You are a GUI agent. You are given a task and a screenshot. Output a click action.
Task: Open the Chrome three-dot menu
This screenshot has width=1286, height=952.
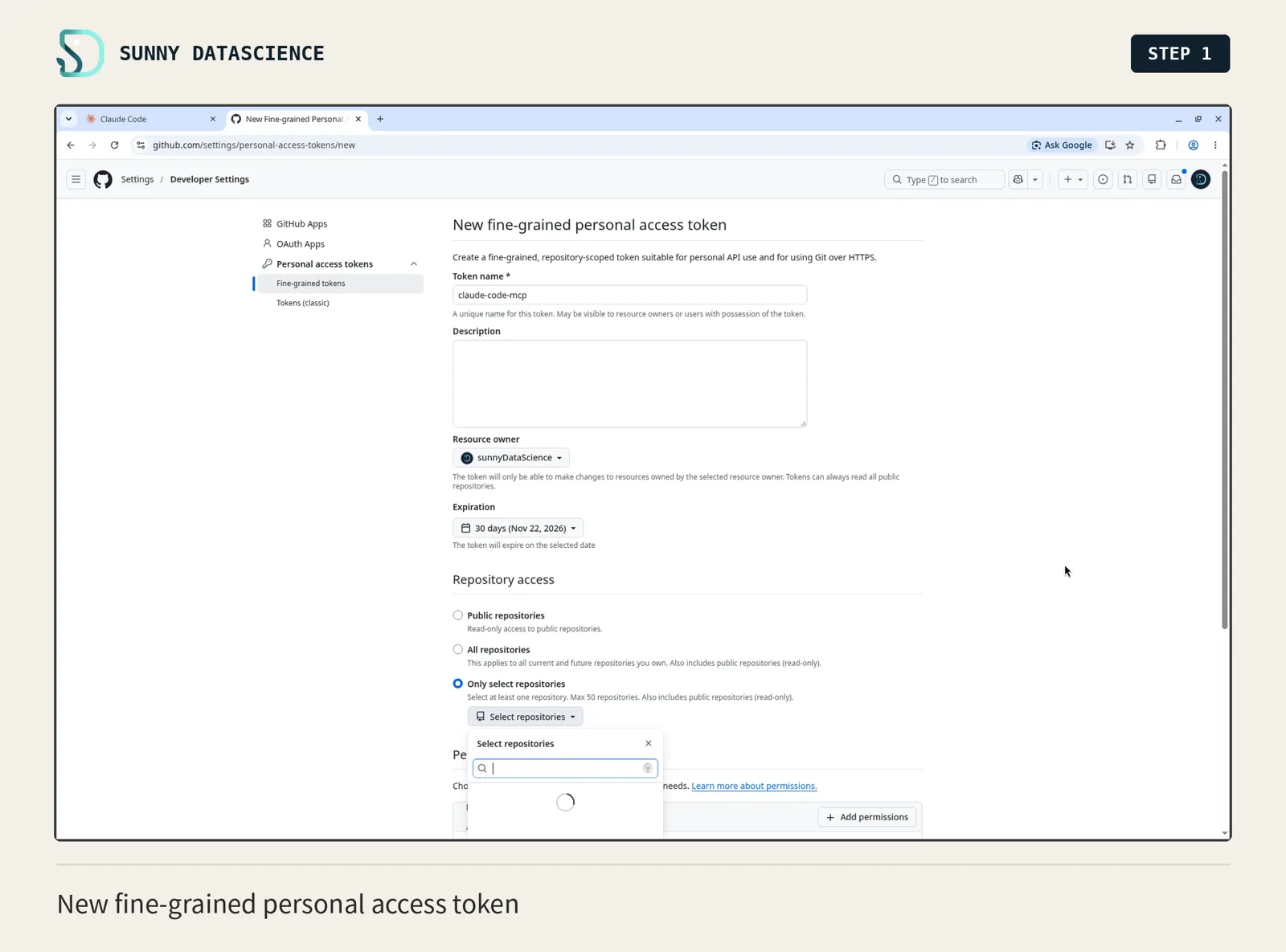pos(1215,145)
